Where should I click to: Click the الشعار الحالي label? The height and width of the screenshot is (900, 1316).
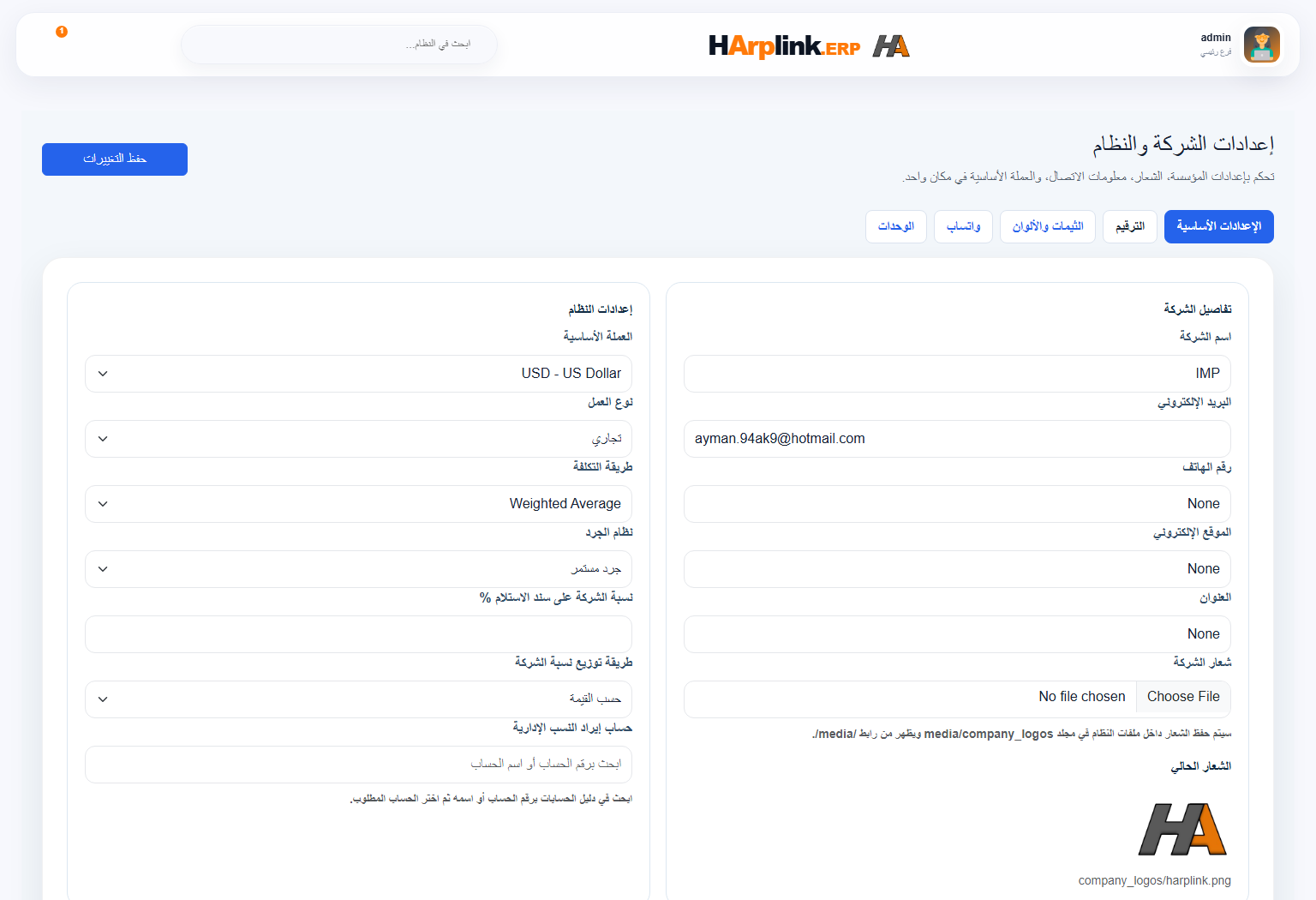1200,766
